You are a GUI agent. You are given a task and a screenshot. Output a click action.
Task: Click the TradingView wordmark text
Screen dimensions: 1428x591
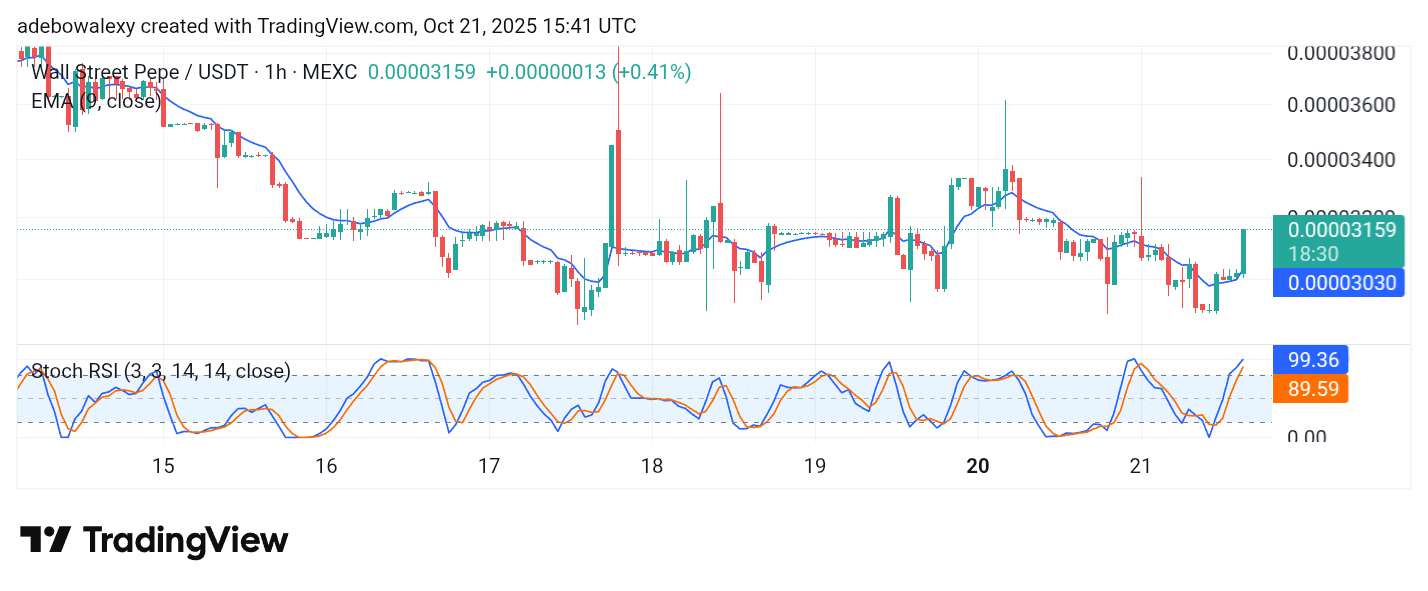(185, 541)
